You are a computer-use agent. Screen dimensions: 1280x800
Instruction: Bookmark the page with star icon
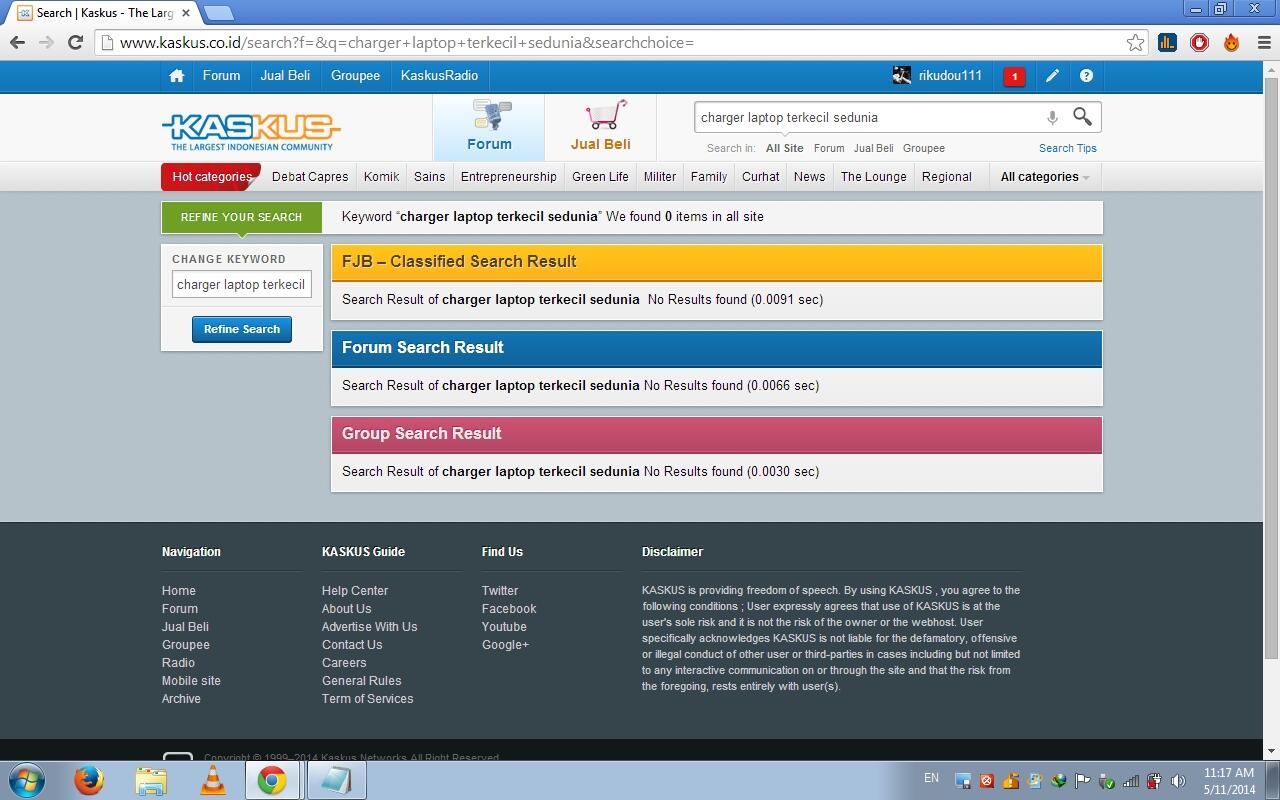1135,42
